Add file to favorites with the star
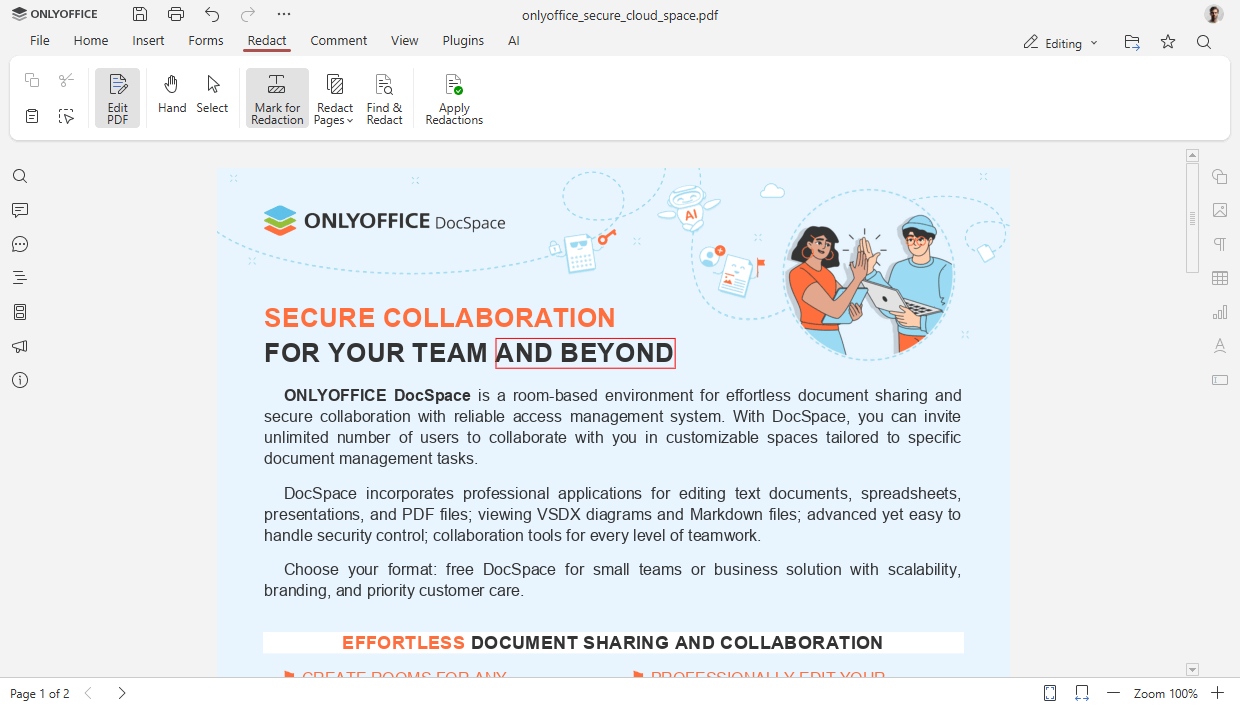 (1167, 43)
